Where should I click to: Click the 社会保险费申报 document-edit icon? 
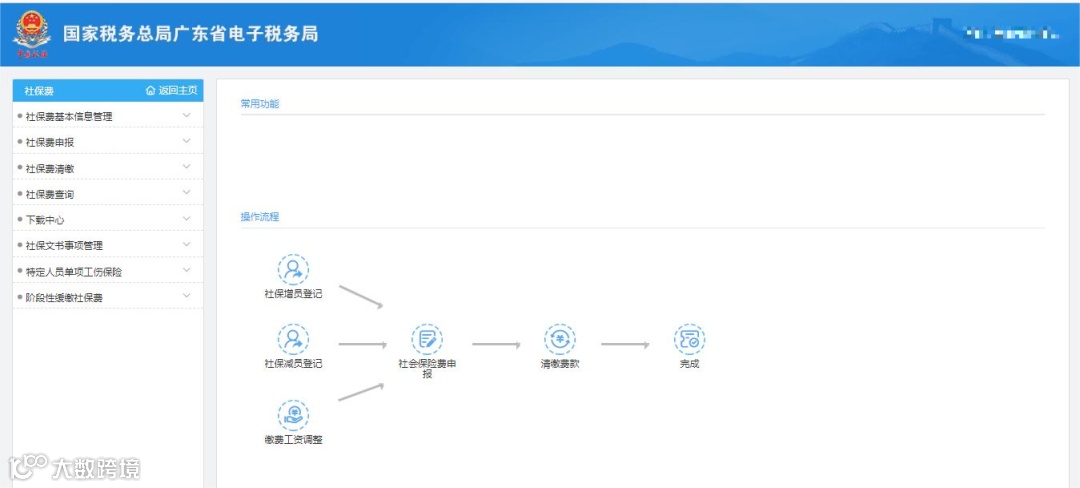[x=427, y=339]
